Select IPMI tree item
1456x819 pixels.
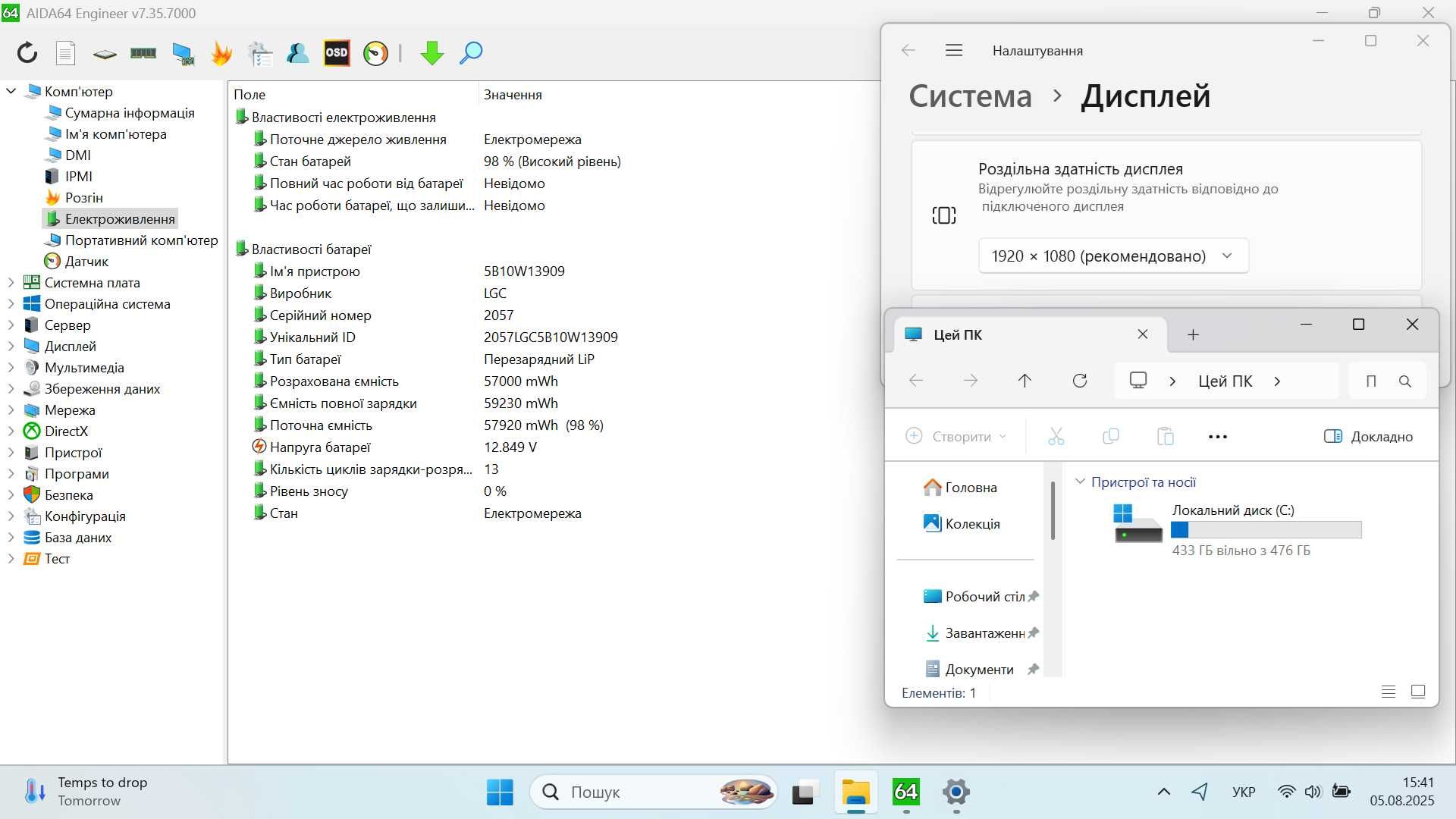[78, 176]
